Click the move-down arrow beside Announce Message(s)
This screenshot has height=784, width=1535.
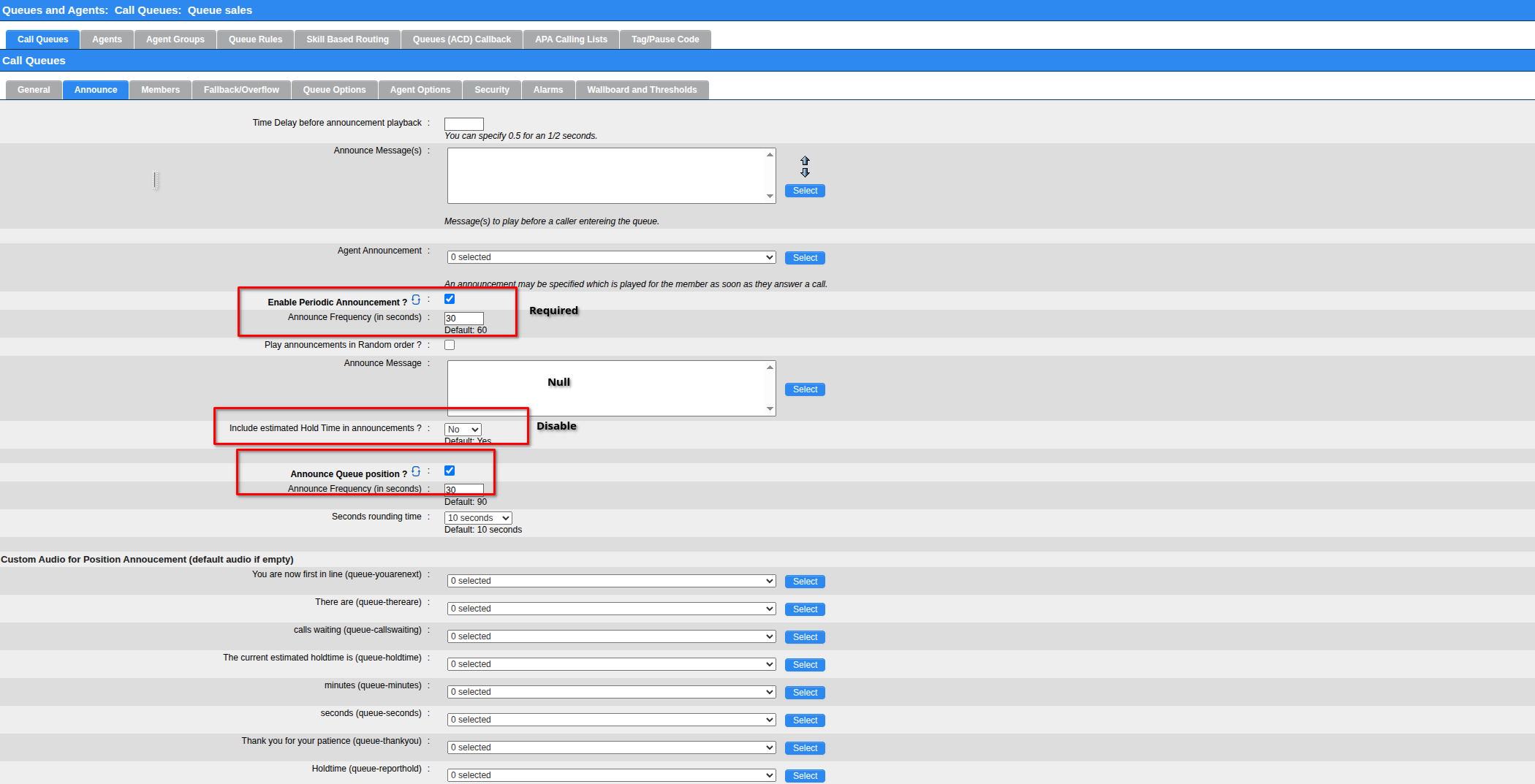[x=805, y=172]
